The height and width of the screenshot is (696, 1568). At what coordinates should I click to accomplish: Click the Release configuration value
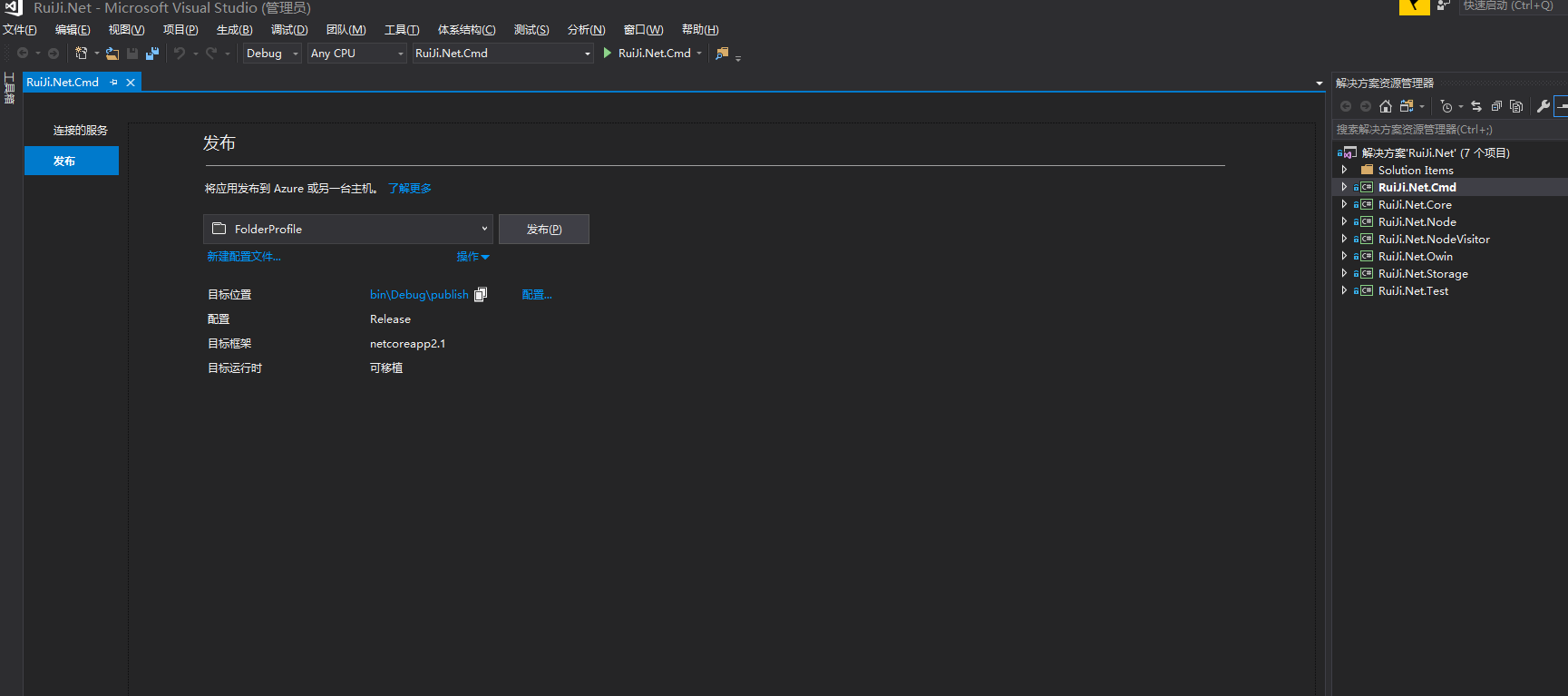coord(390,319)
